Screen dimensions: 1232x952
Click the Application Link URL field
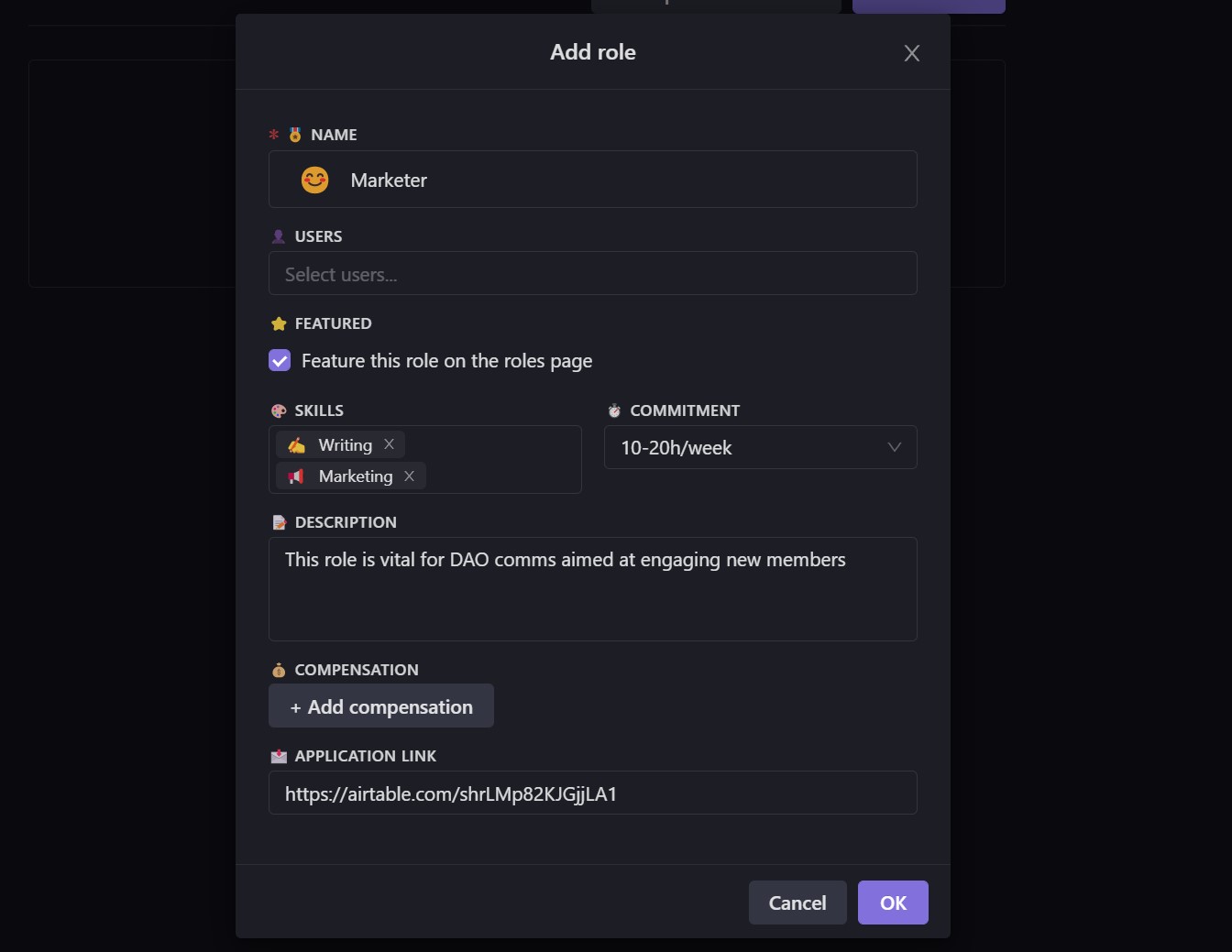coord(592,793)
